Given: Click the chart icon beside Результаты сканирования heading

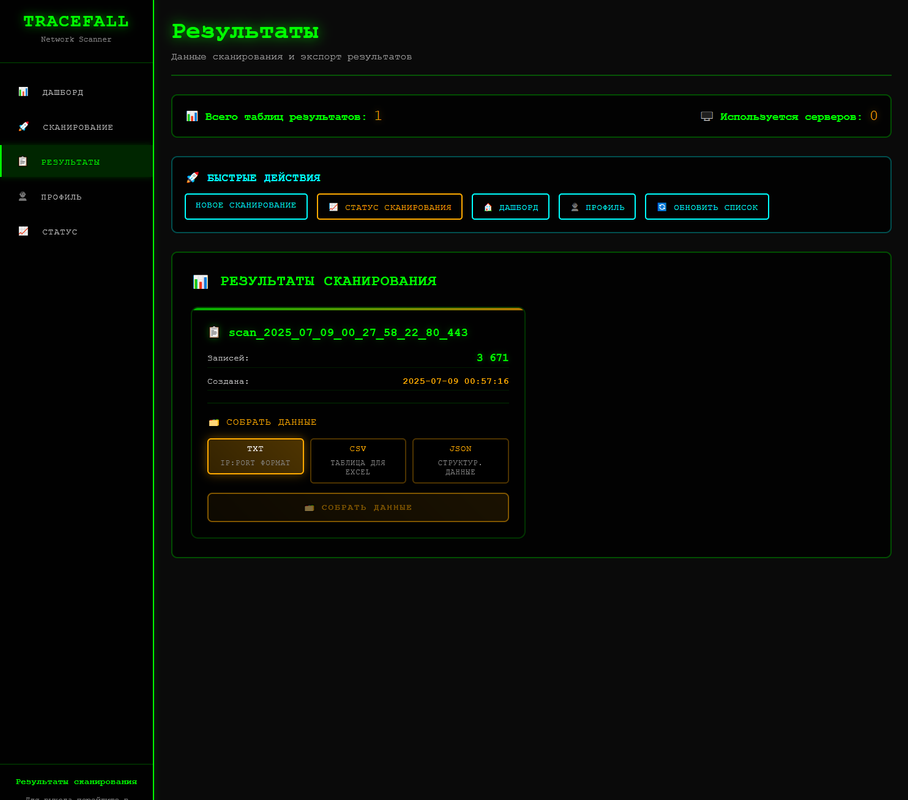Looking at the screenshot, I should tap(200, 282).
